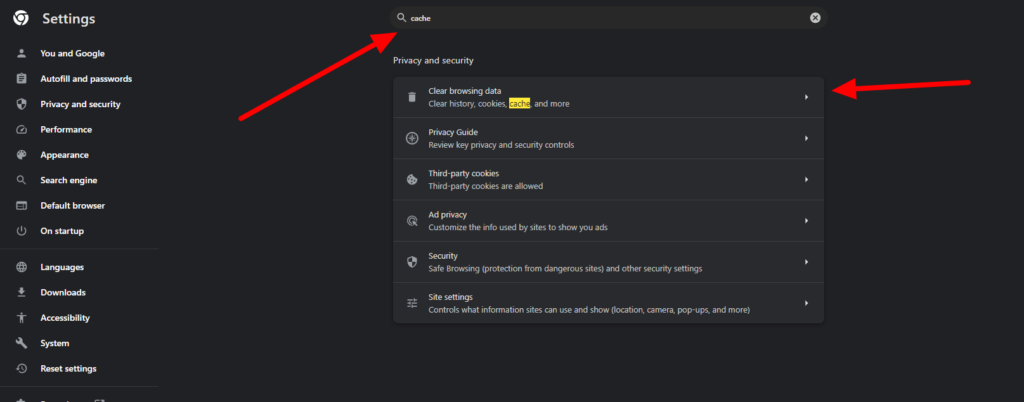Click the Languages globe icon
This screenshot has width=1024, height=402.
pyautogui.click(x=22, y=267)
